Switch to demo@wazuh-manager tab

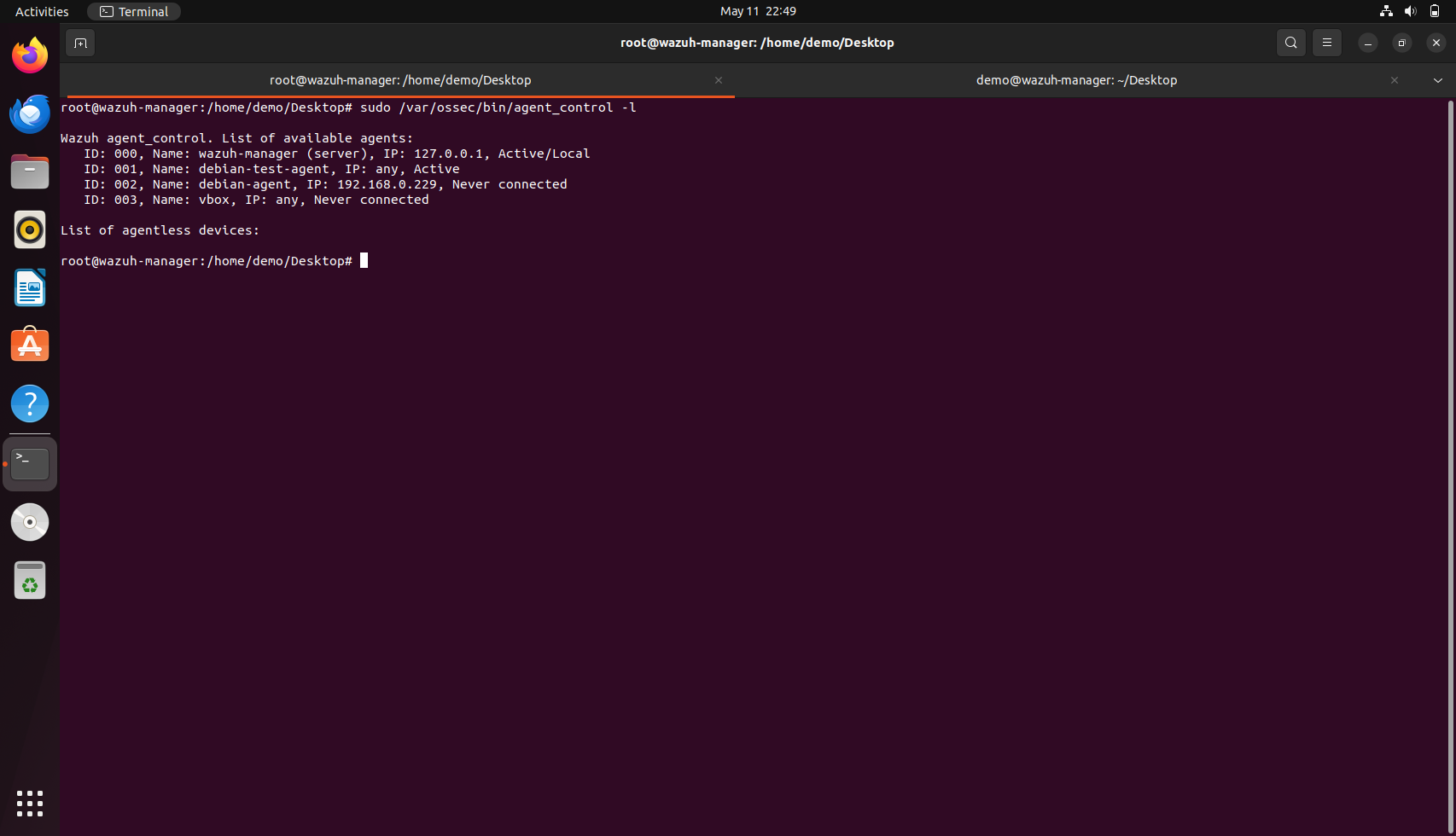[1076, 80]
